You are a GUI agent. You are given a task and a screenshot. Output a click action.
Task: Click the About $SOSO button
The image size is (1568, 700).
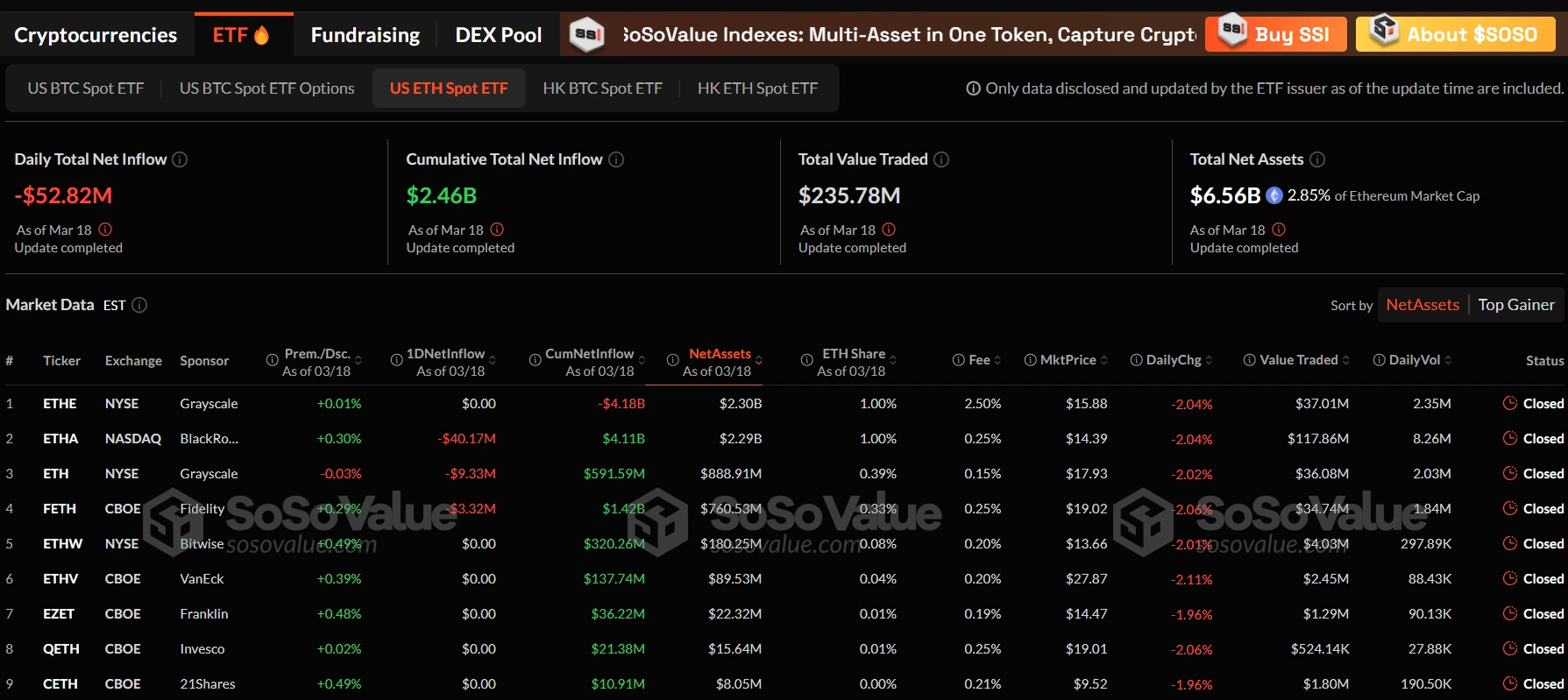[x=1455, y=34]
